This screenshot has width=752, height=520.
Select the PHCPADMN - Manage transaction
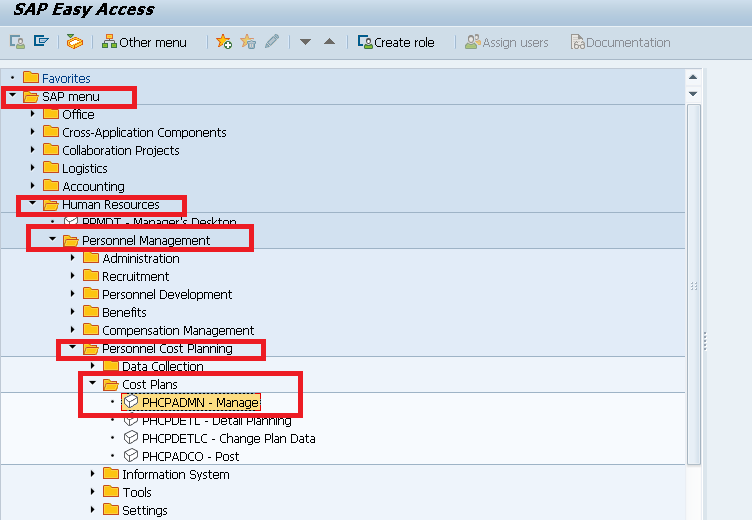[x=191, y=402]
